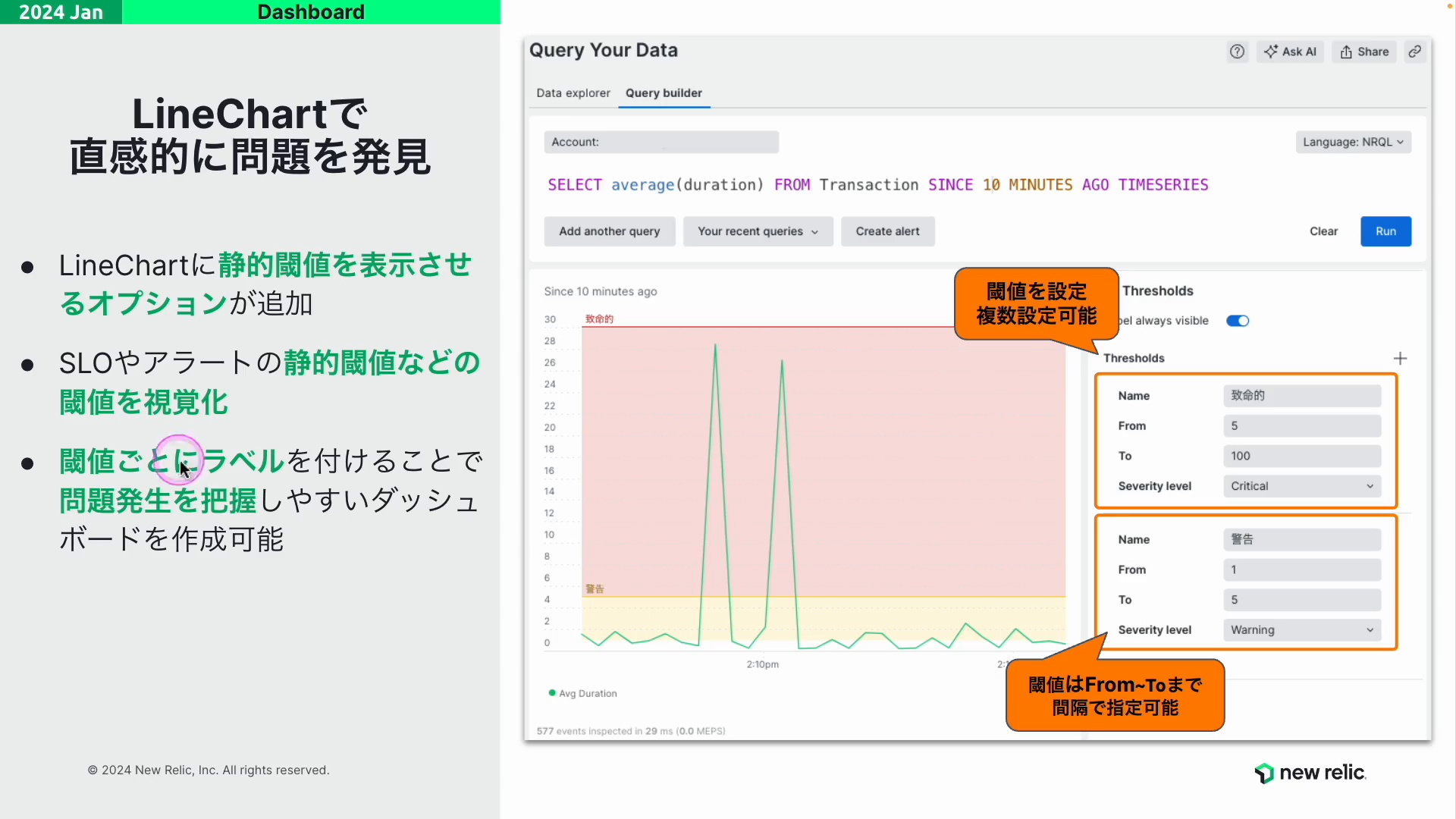The width and height of the screenshot is (1456, 819).
Task: Click the Ask AI button
Action: [x=1291, y=52]
